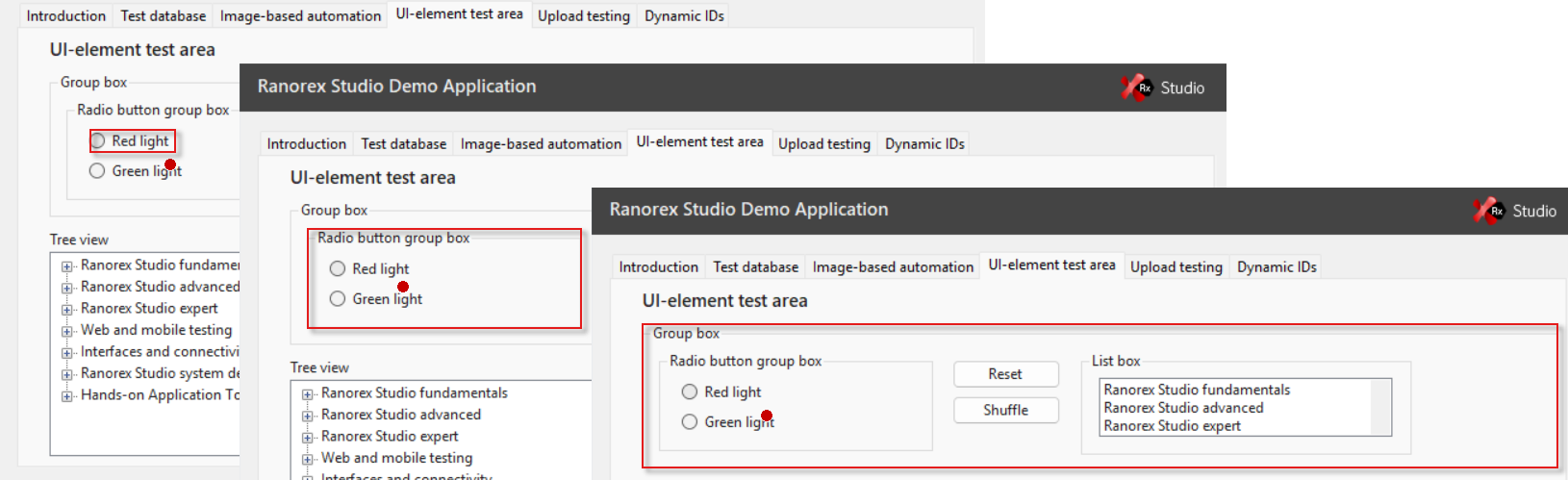
Task: Select UI-element test area tab in back window
Action: 460,13
